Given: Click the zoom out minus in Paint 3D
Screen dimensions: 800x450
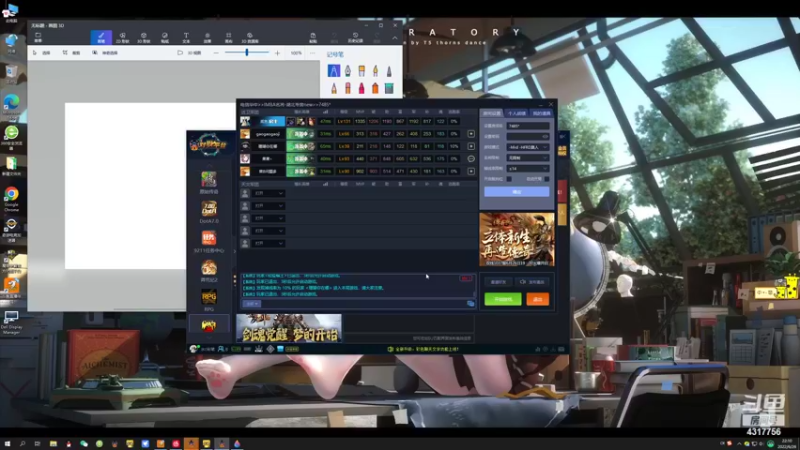Looking at the screenshot, I should click(216, 53).
